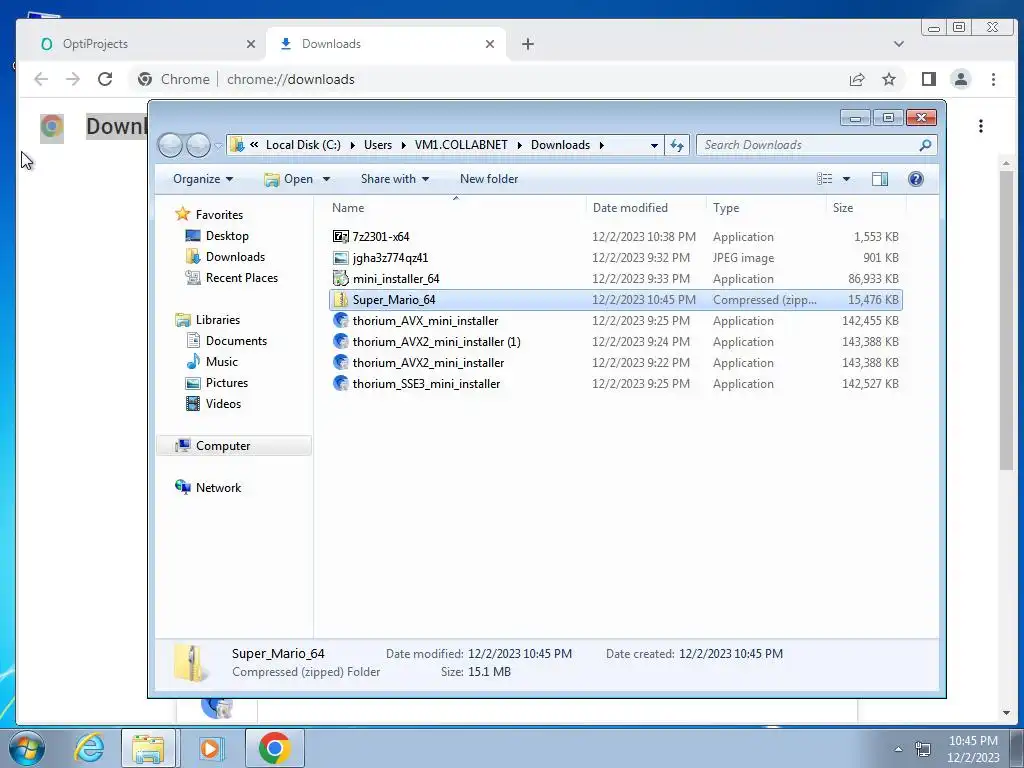
Task: Open the 7z2301-x64 application file
Action: click(x=381, y=236)
